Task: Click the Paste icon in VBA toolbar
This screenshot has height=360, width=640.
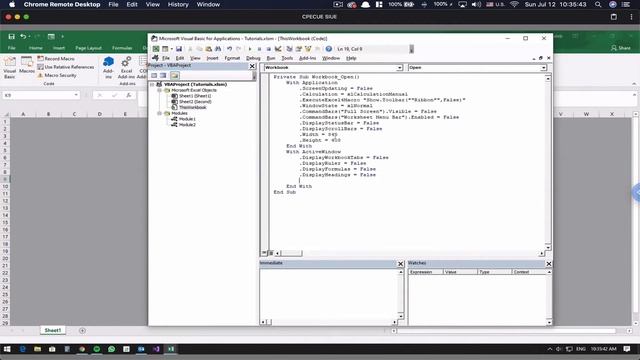Action: coord(209,49)
